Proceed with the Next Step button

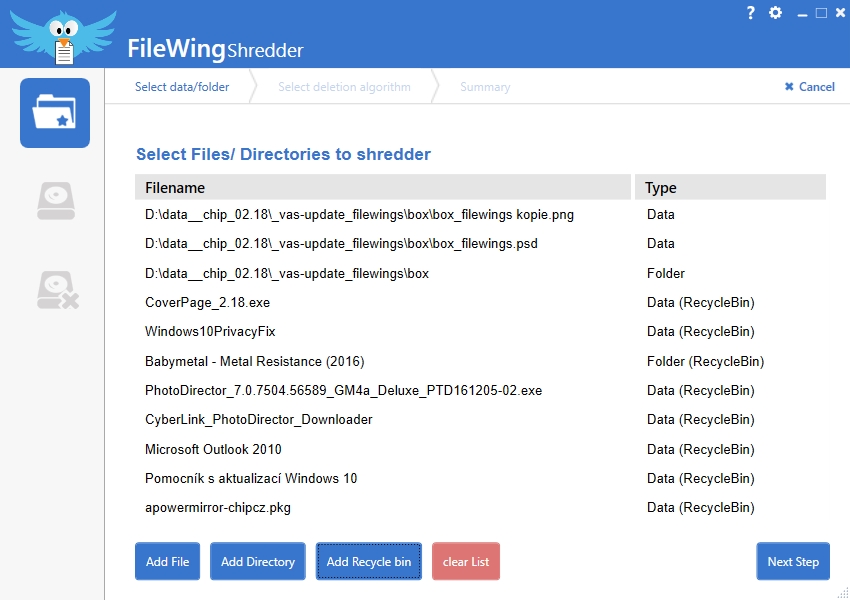click(793, 562)
